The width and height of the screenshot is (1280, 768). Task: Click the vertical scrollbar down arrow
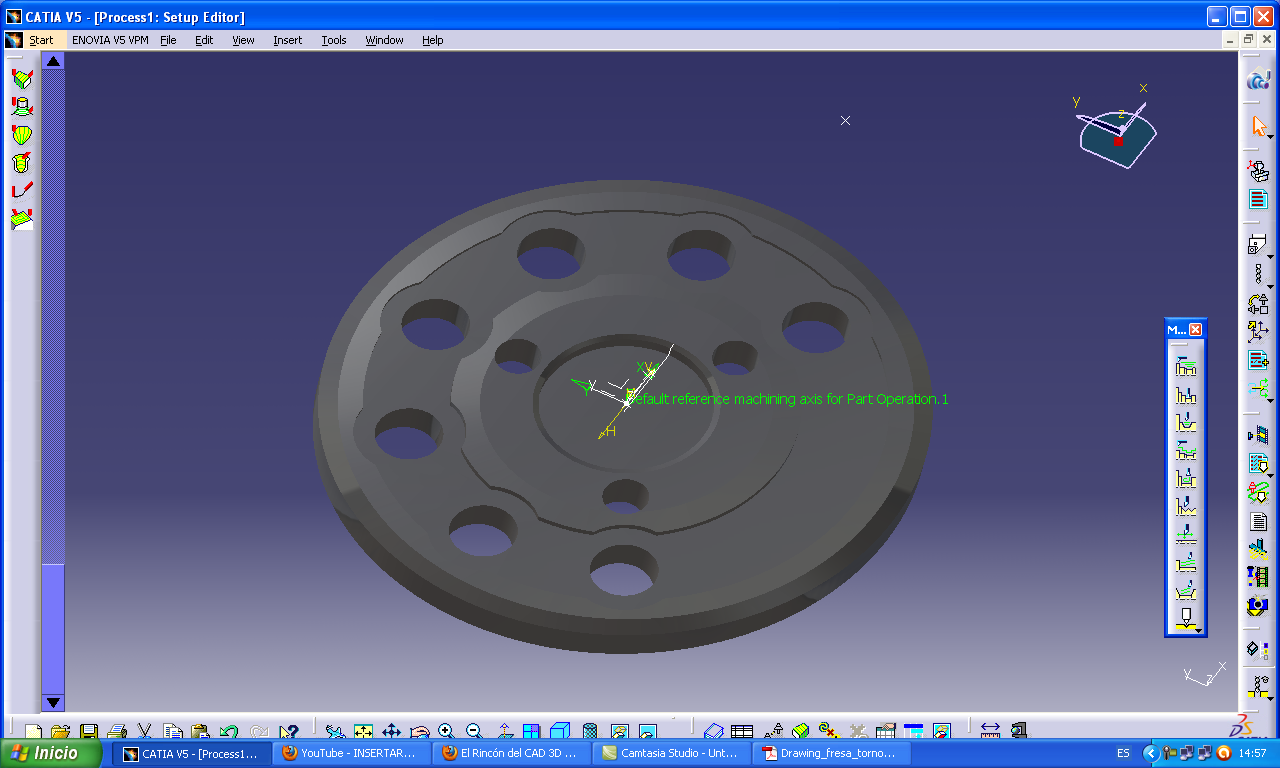point(53,703)
